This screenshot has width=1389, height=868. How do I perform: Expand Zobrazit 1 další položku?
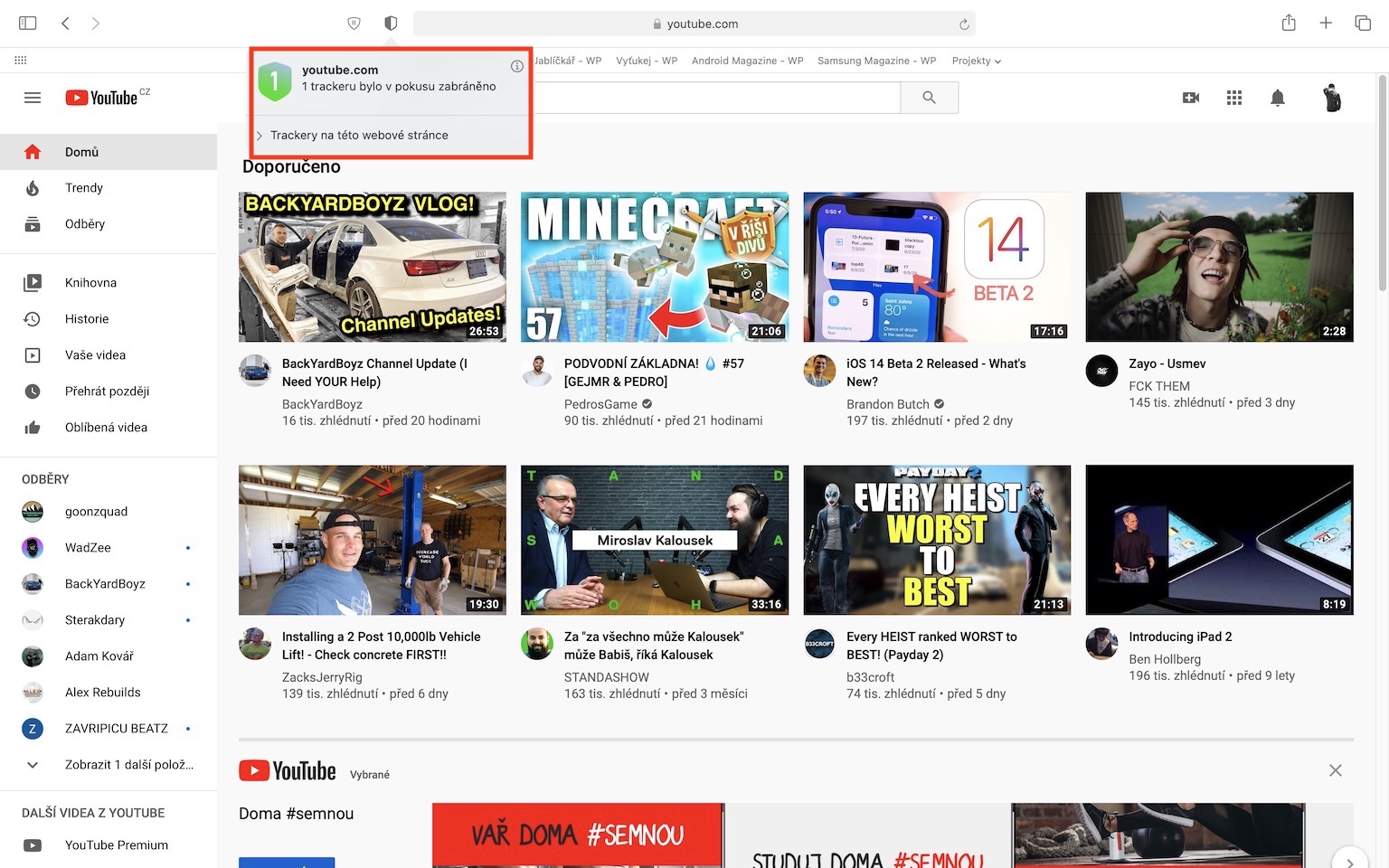pos(109,765)
